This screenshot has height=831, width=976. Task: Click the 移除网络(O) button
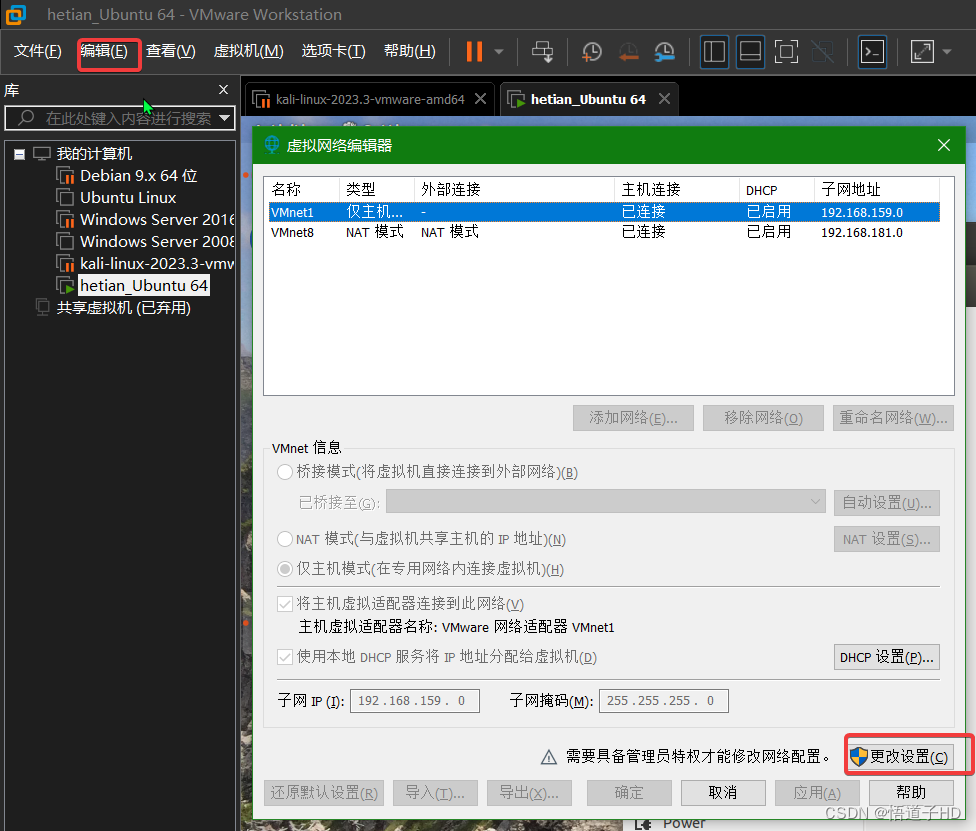[763, 418]
